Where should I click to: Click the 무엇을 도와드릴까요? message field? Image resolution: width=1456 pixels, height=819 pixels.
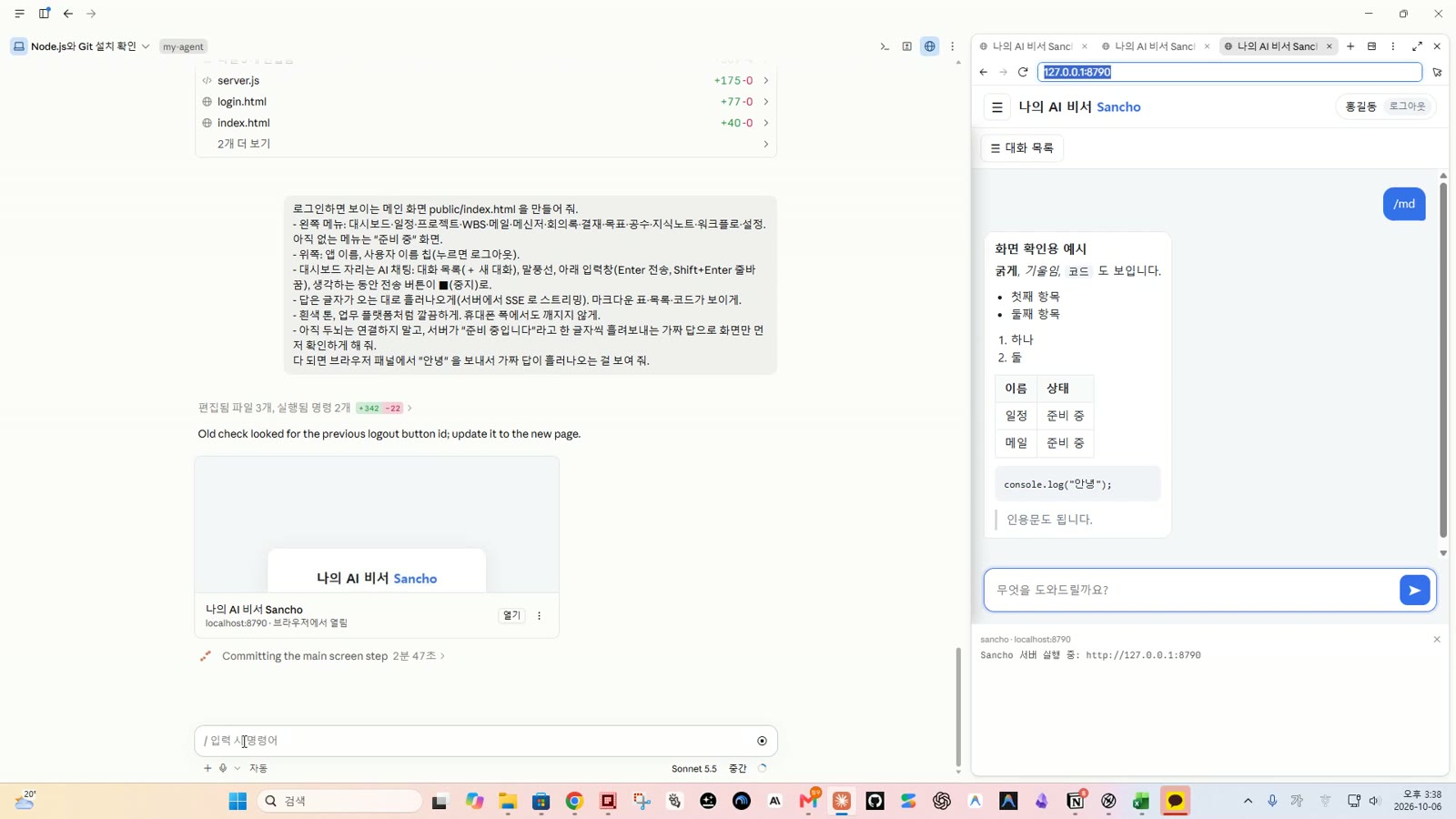click(1190, 590)
